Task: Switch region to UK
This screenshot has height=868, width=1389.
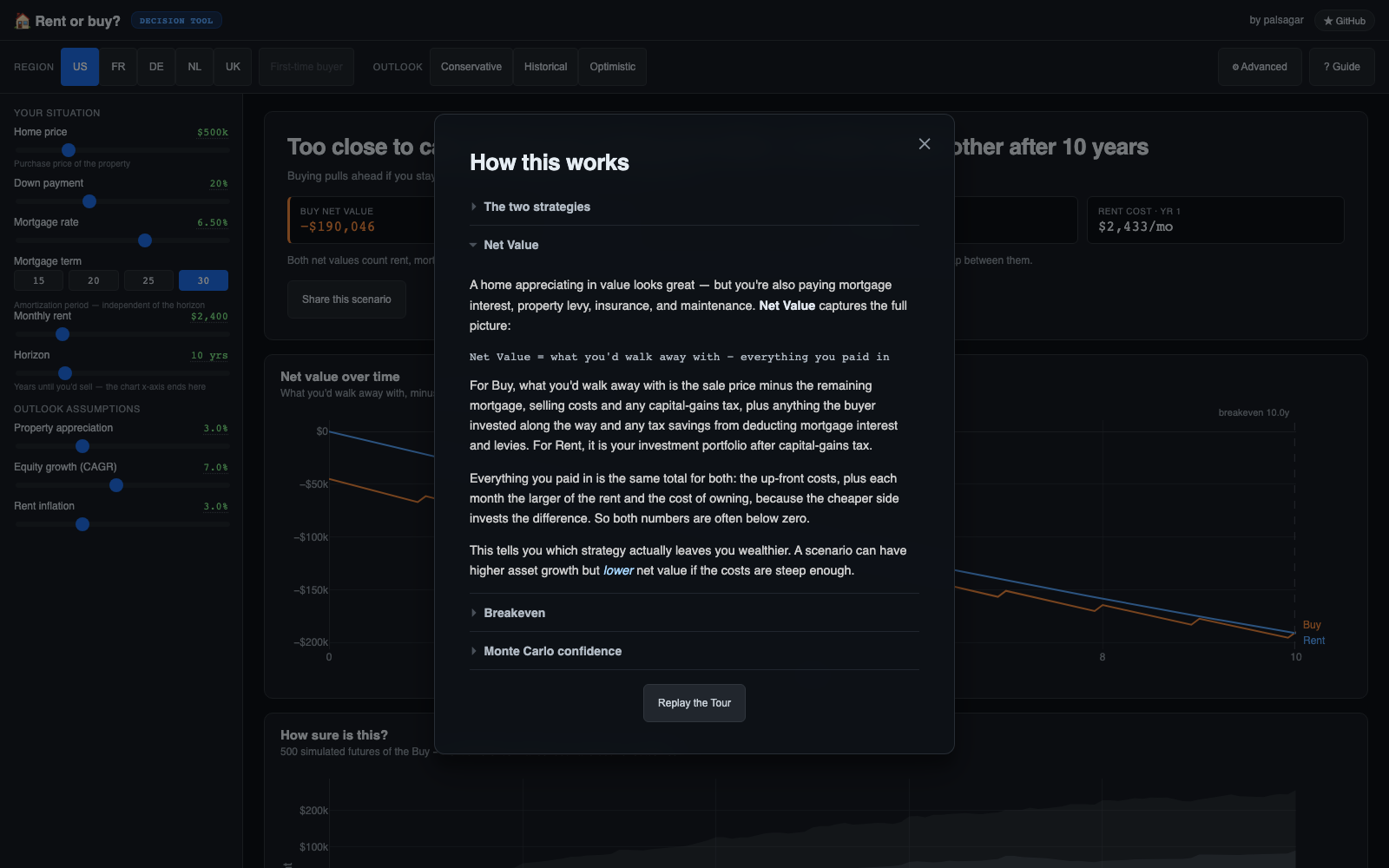Action: pyautogui.click(x=233, y=67)
